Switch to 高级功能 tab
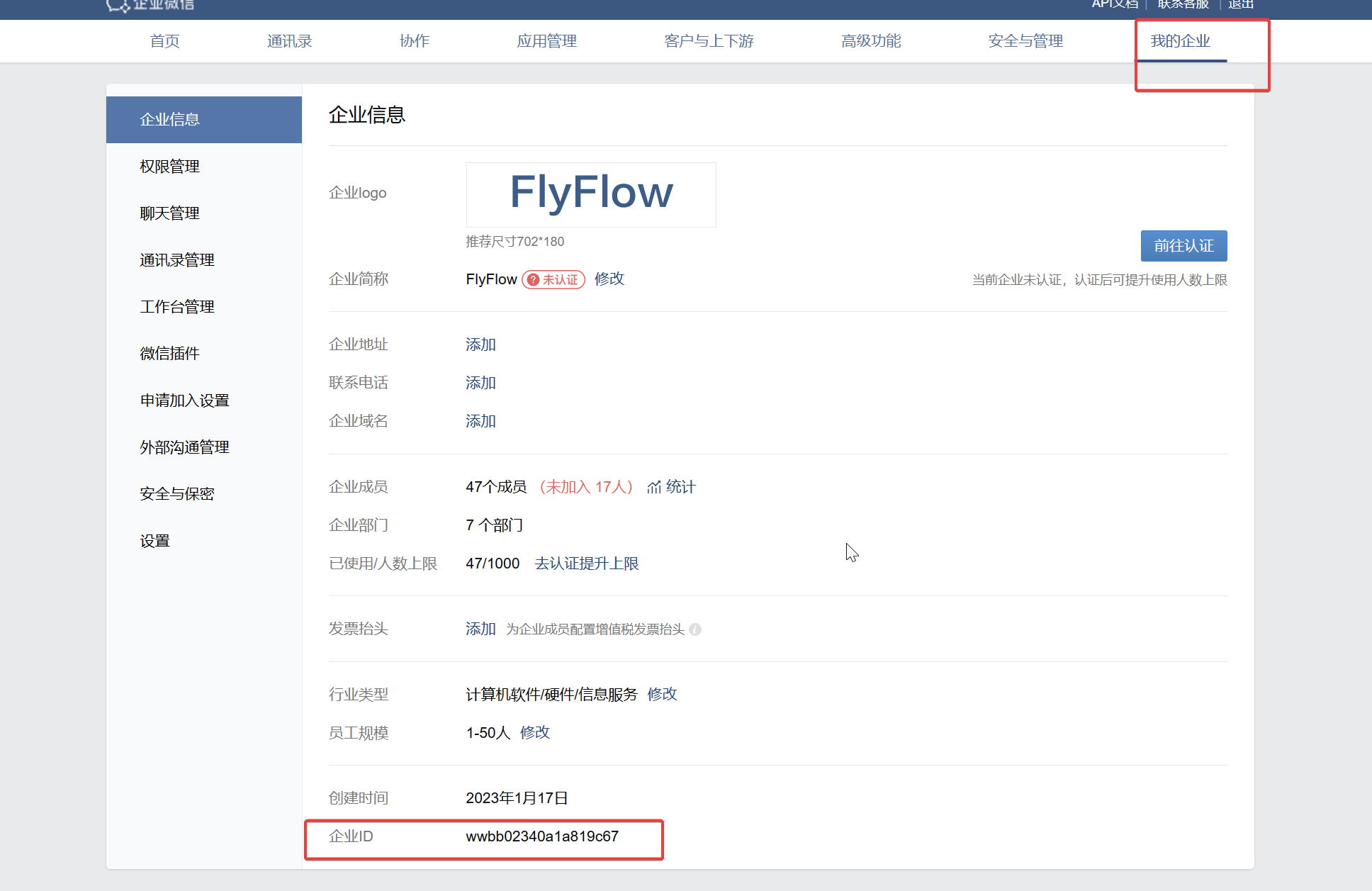The image size is (1372, 891). click(x=871, y=41)
